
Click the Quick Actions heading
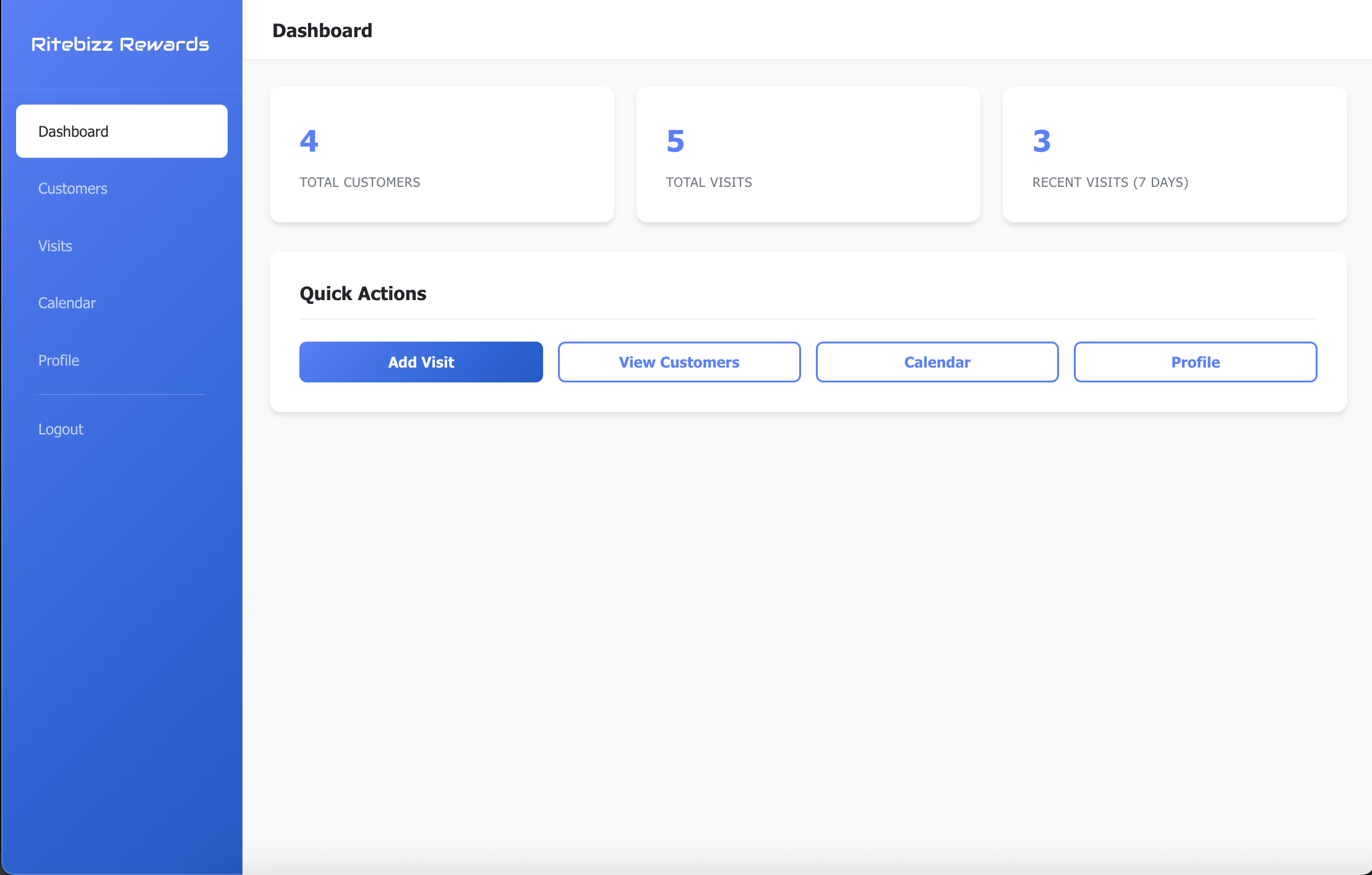[x=363, y=293]
